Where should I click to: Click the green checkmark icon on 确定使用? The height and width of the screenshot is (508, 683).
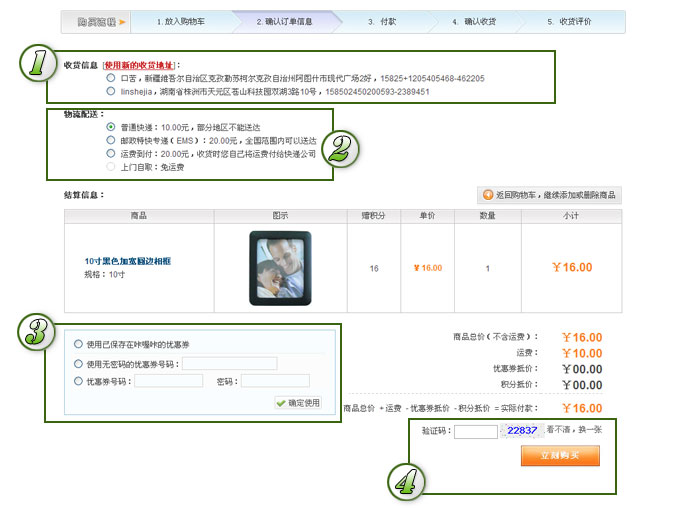tap(281, 403)
